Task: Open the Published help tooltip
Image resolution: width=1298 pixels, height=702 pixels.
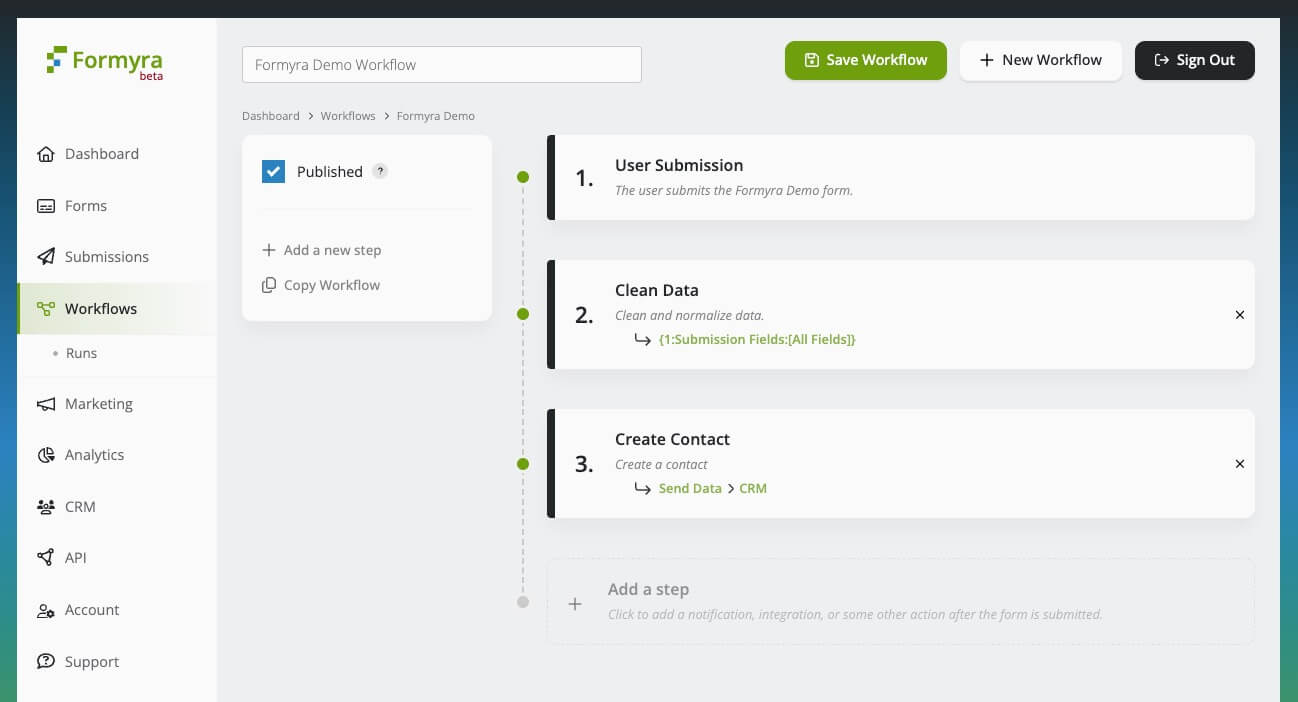Action: 380,171
